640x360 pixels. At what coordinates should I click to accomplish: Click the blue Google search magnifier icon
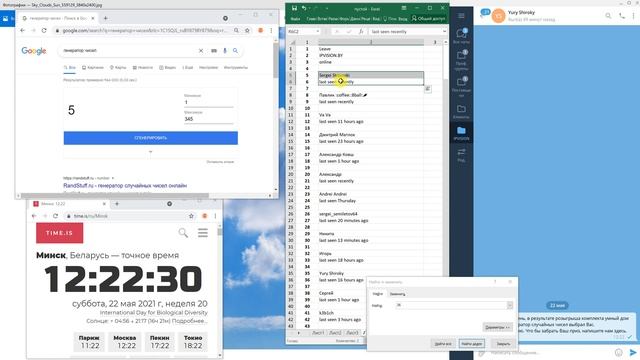(235, 51)
